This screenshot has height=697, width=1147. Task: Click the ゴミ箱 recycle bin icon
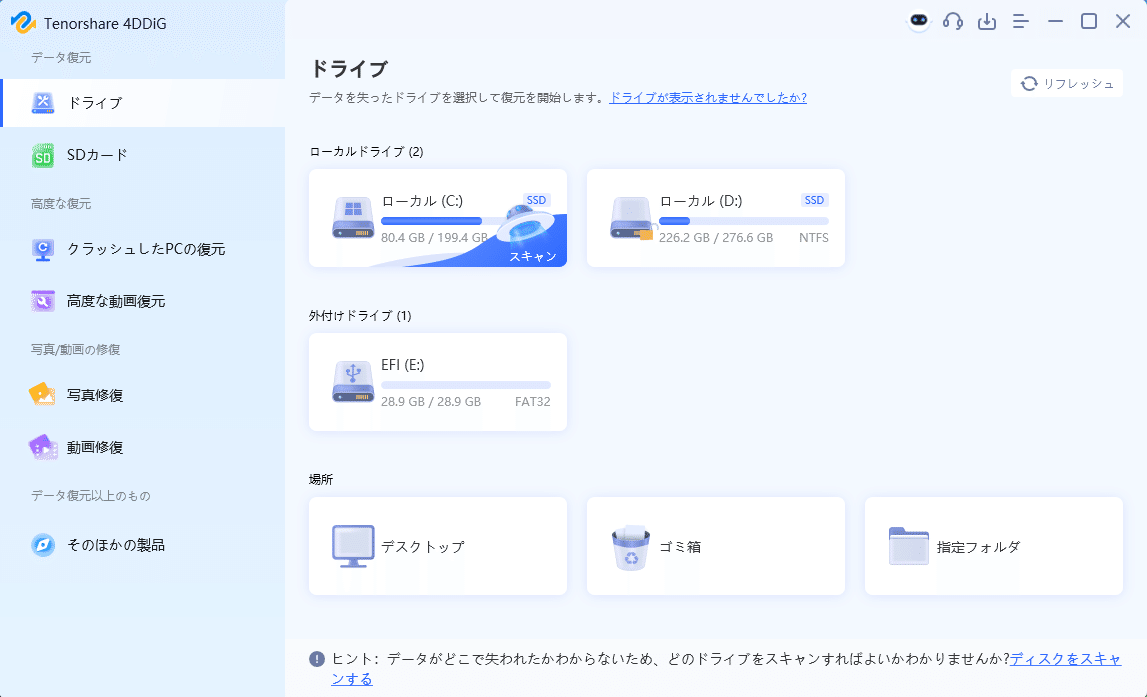[x=631, y=547]
